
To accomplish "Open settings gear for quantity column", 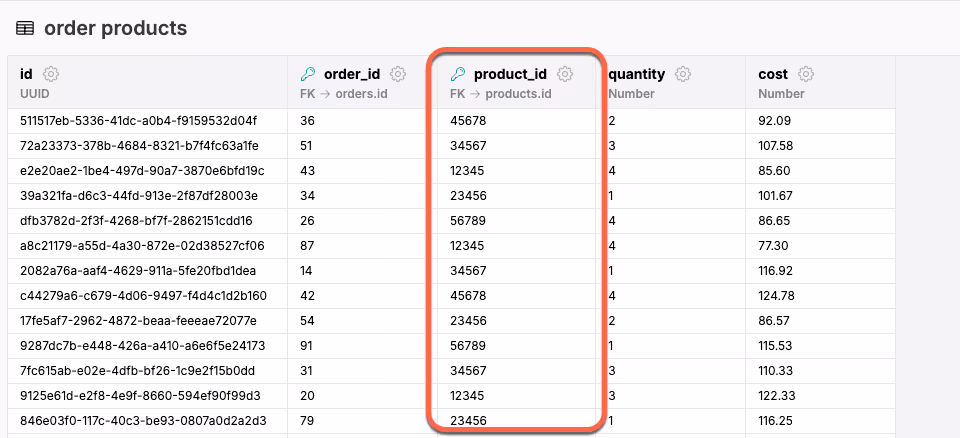I will [683, 75].
